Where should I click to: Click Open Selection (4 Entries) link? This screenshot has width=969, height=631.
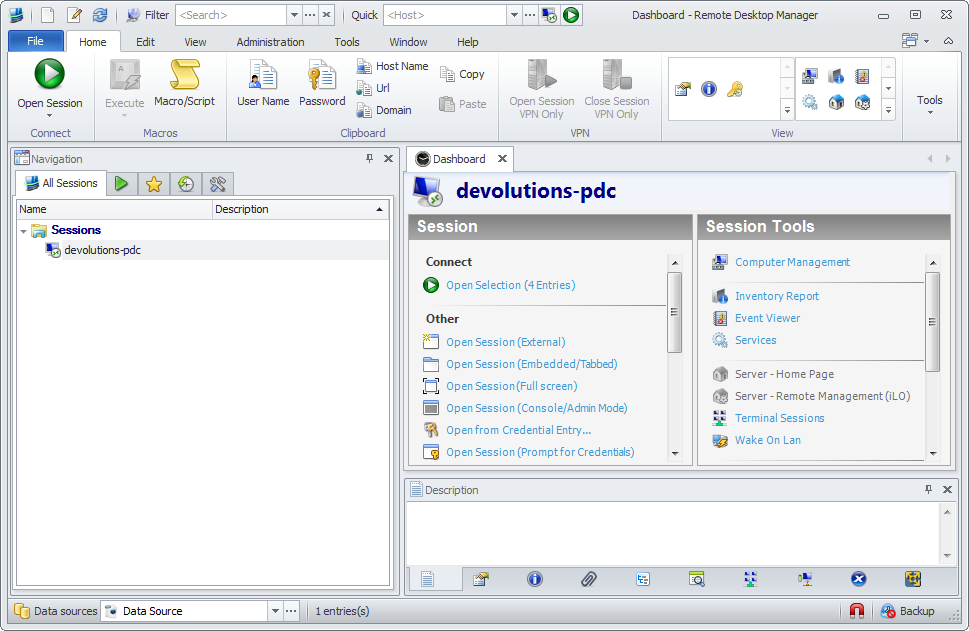pyautogui.click(x=510, y=285)
